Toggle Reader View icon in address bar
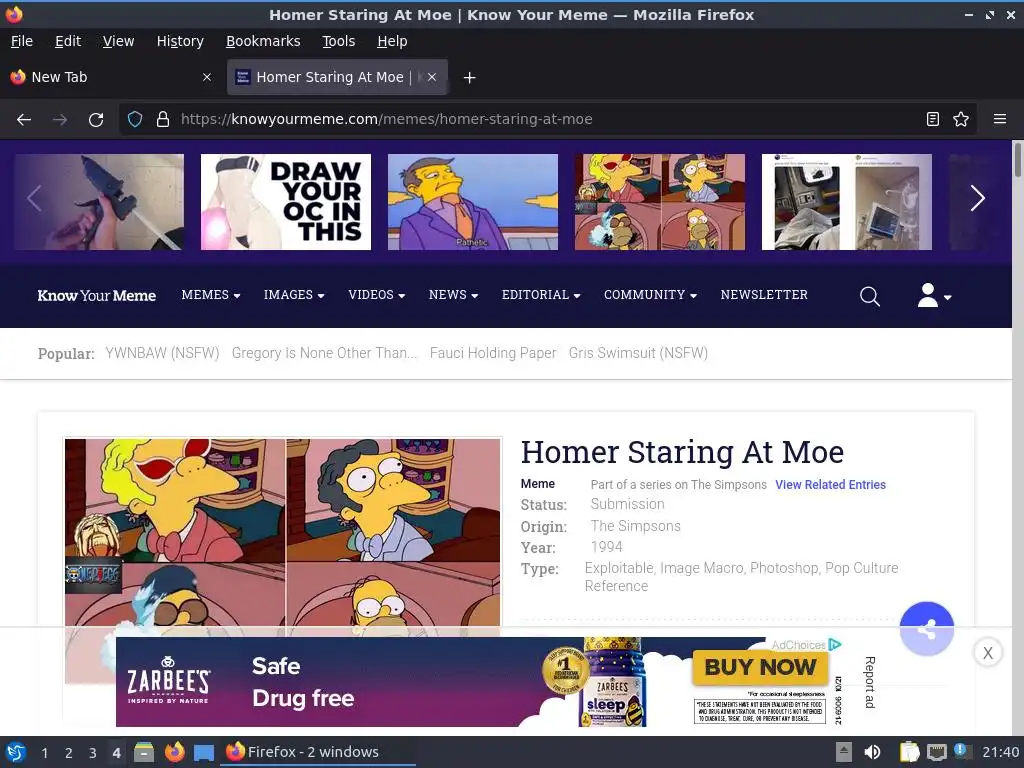1024x768 pixels. pyautogui.click(x=933, y=119)
